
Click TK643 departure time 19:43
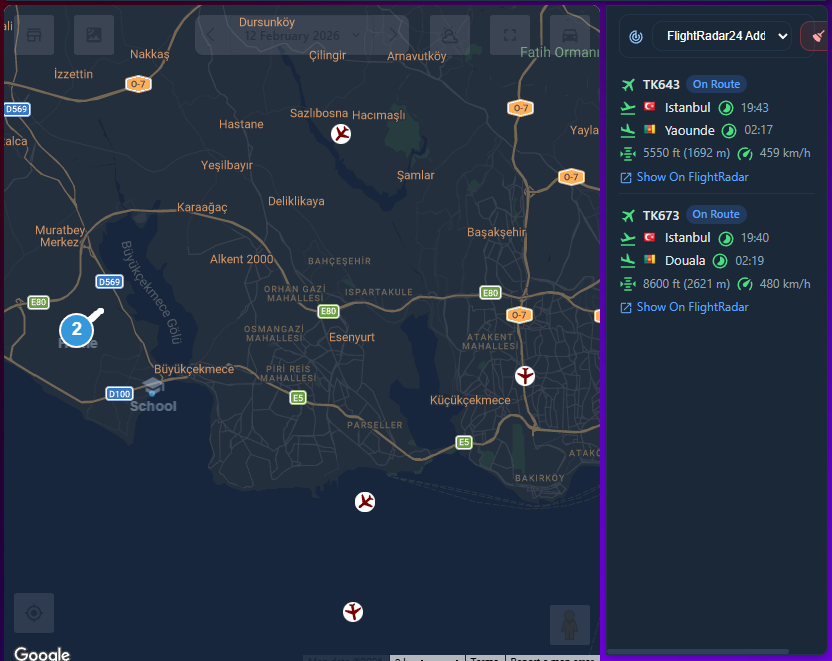point(755,108)
